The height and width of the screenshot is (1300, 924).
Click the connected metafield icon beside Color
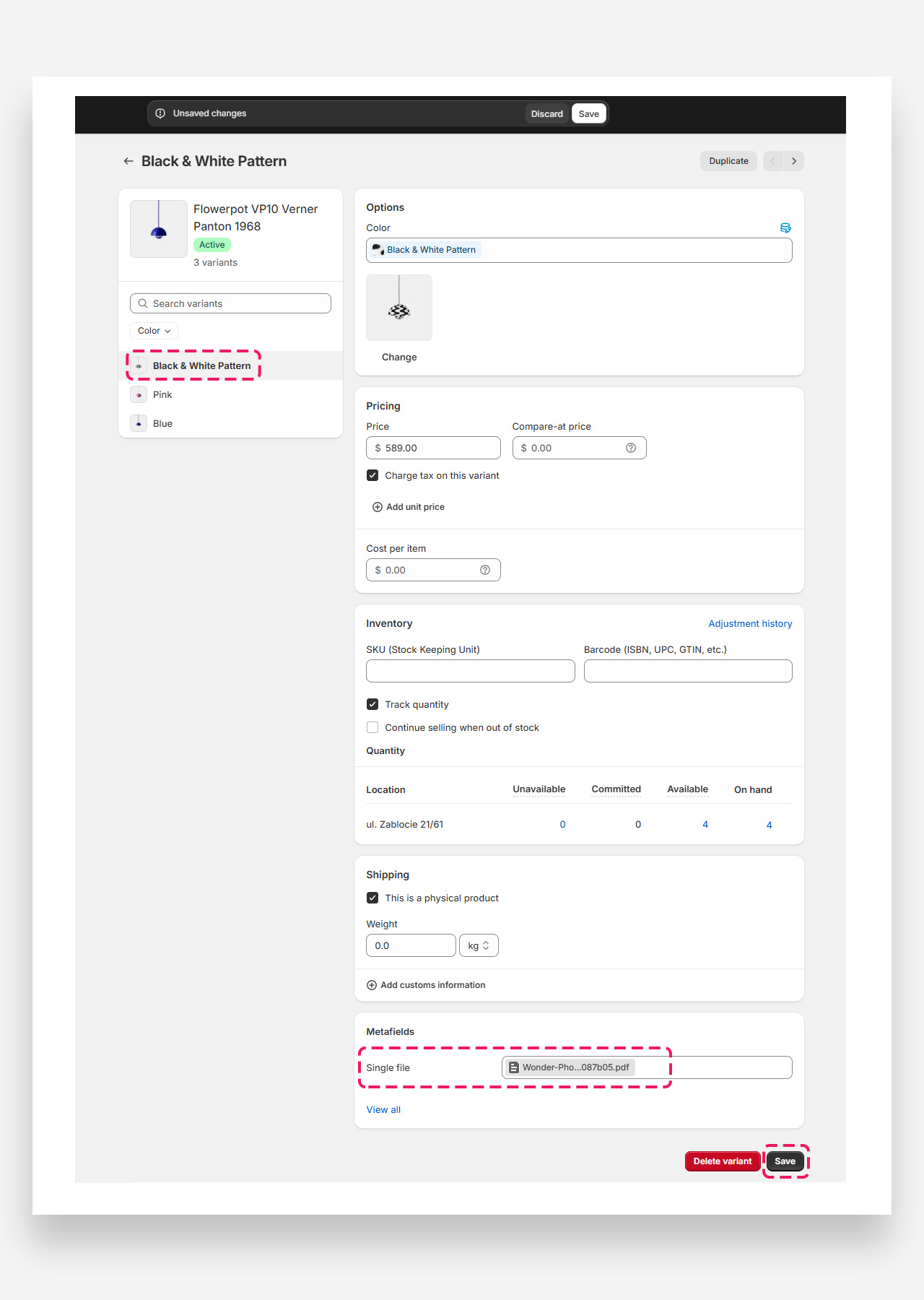[x=785, y=228]
